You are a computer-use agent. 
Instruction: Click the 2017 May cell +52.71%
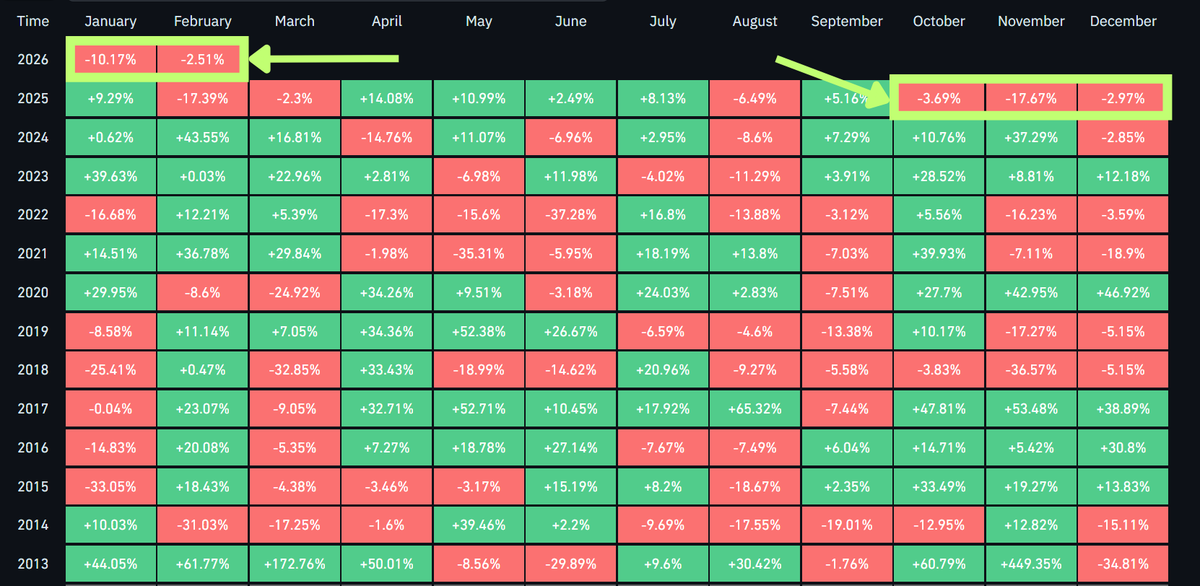click(x=478, y=407)
